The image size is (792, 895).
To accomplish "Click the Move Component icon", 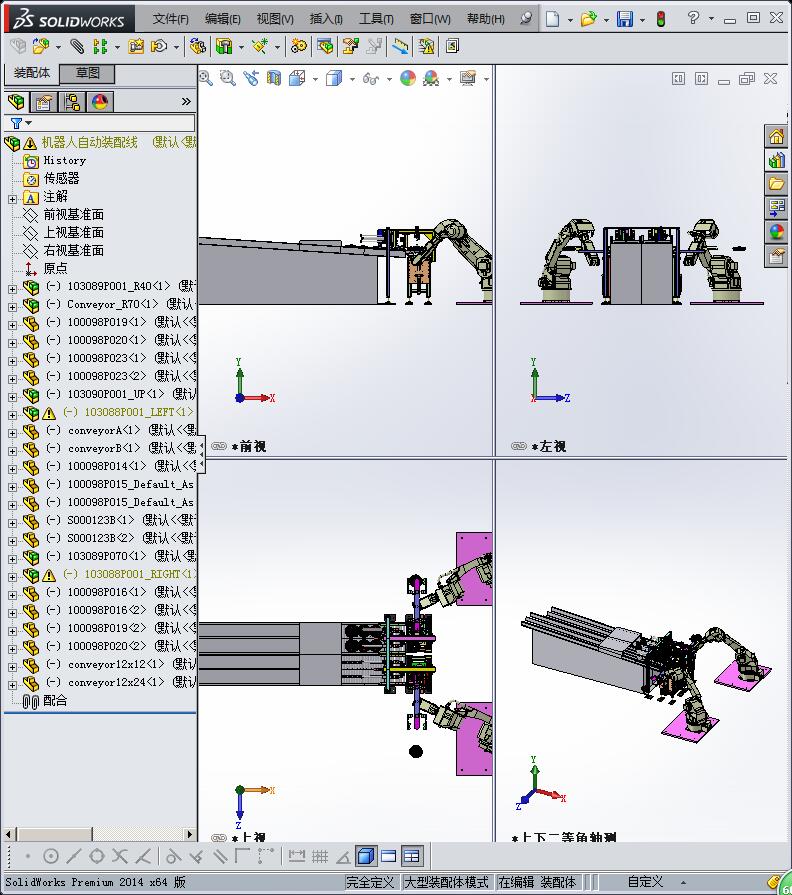I will point(159,46).
